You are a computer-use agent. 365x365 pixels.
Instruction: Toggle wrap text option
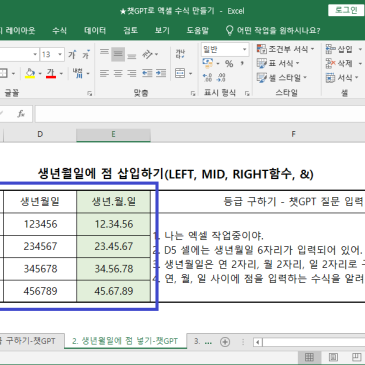coord(180,54)
